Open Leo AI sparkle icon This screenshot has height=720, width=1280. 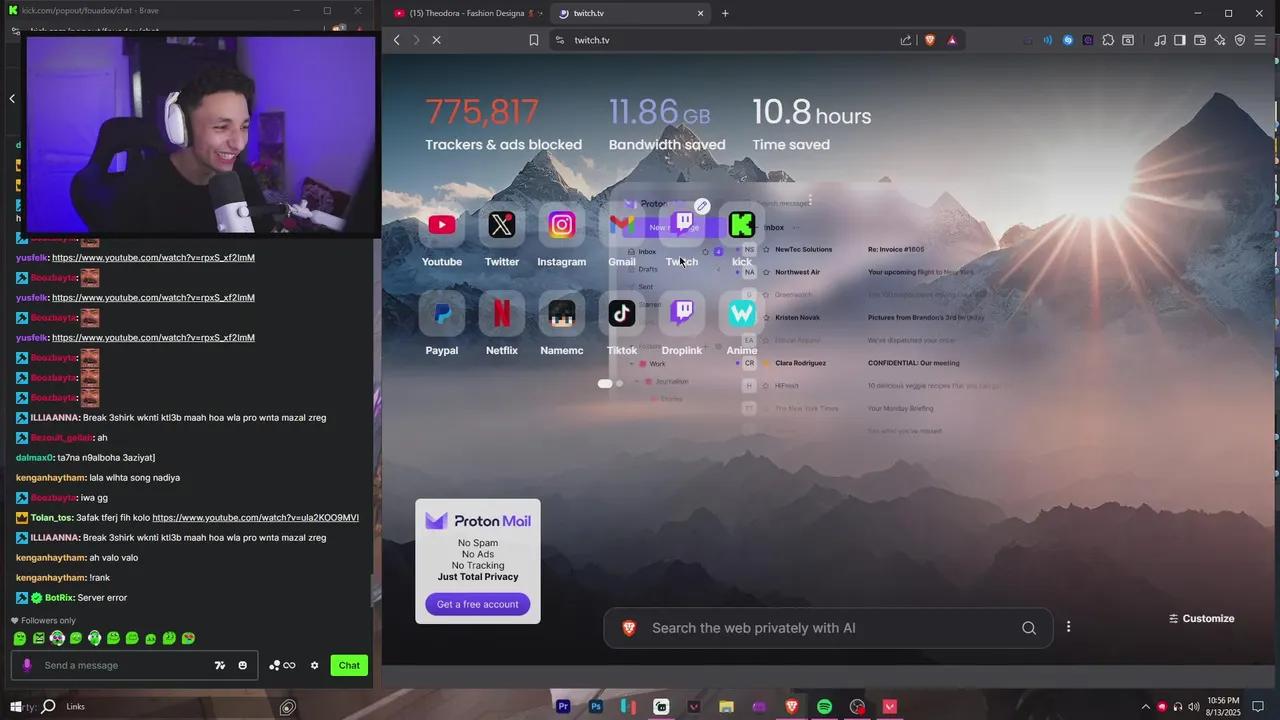coord(1220,40)
